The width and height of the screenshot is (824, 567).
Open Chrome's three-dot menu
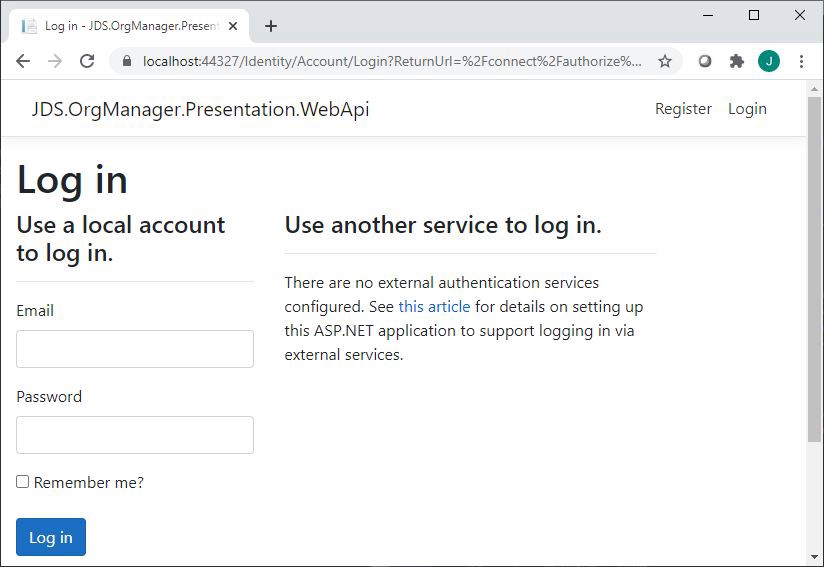click(801, 61)
